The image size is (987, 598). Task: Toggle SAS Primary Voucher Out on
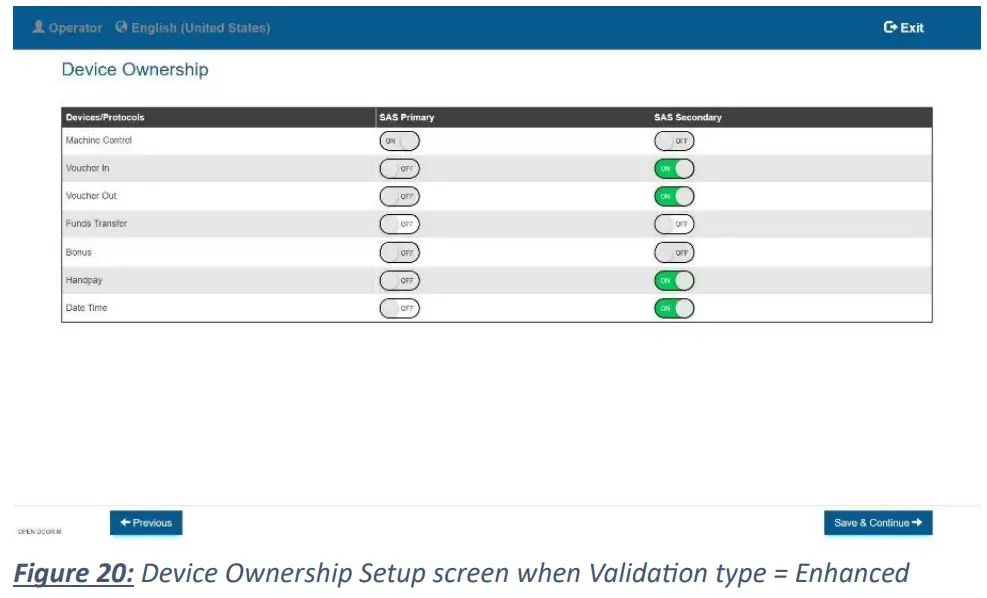point(399,197)
